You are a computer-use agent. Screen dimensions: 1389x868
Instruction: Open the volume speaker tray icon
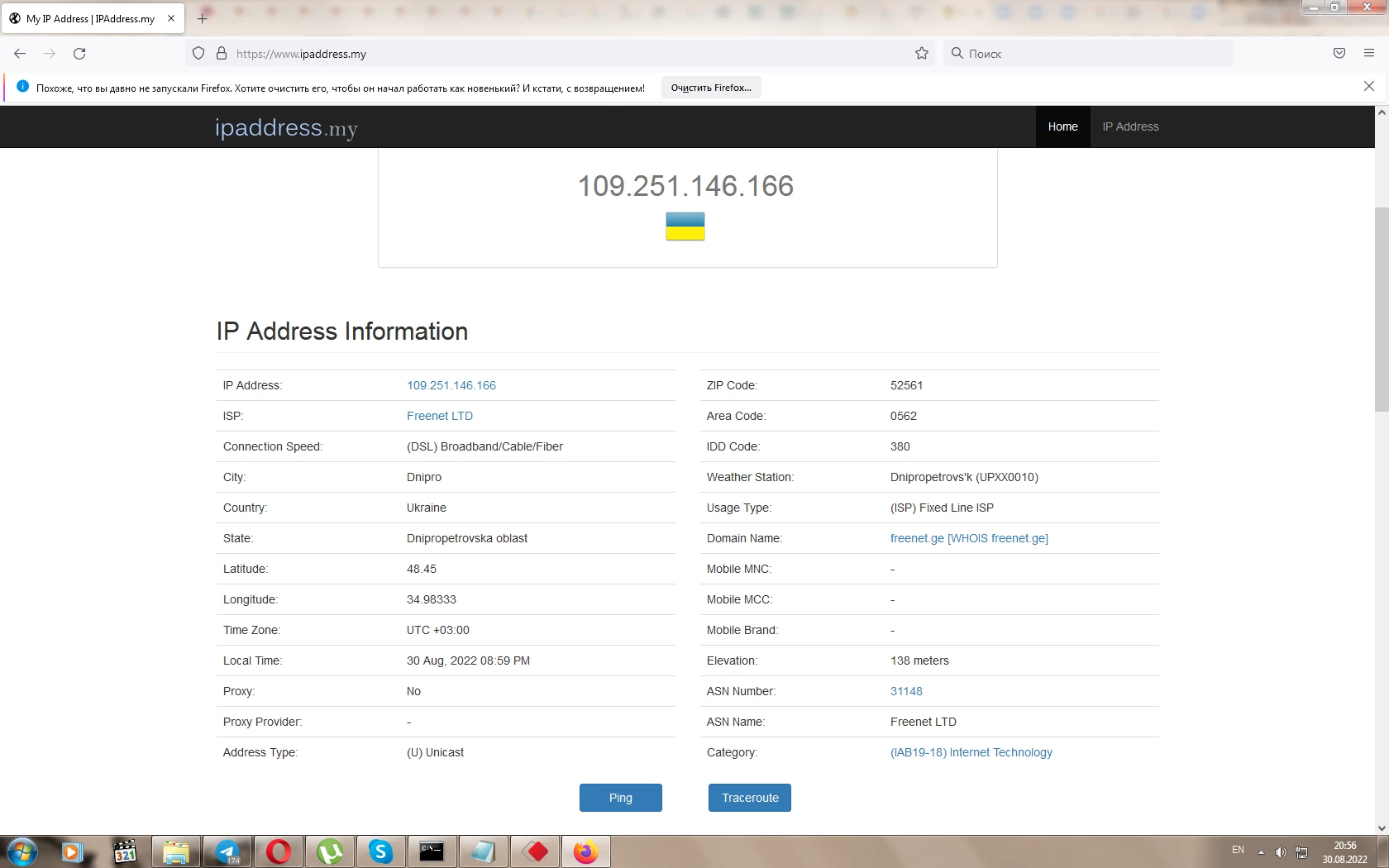coord(1281,852)
